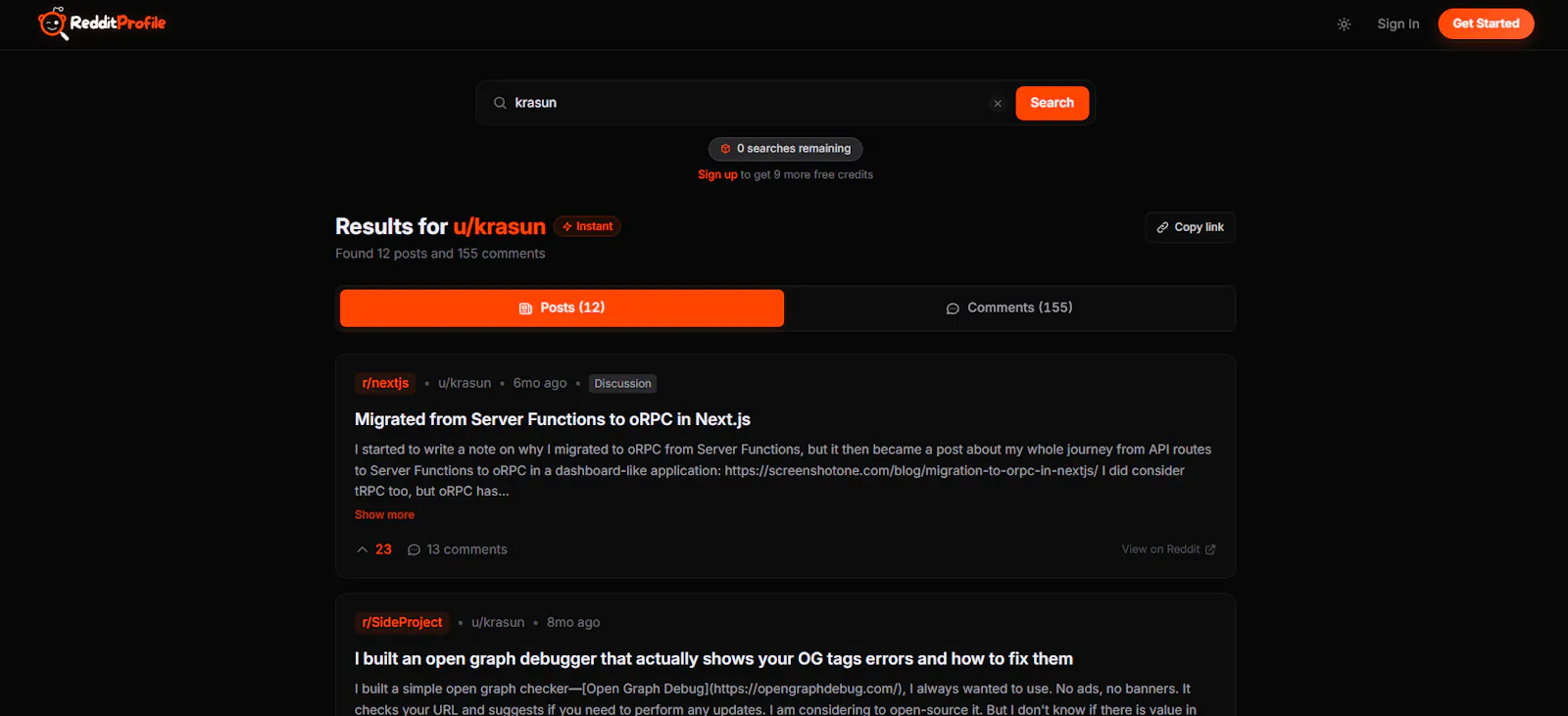Toggle the light/dark theme sun icon

(1344, 24)
